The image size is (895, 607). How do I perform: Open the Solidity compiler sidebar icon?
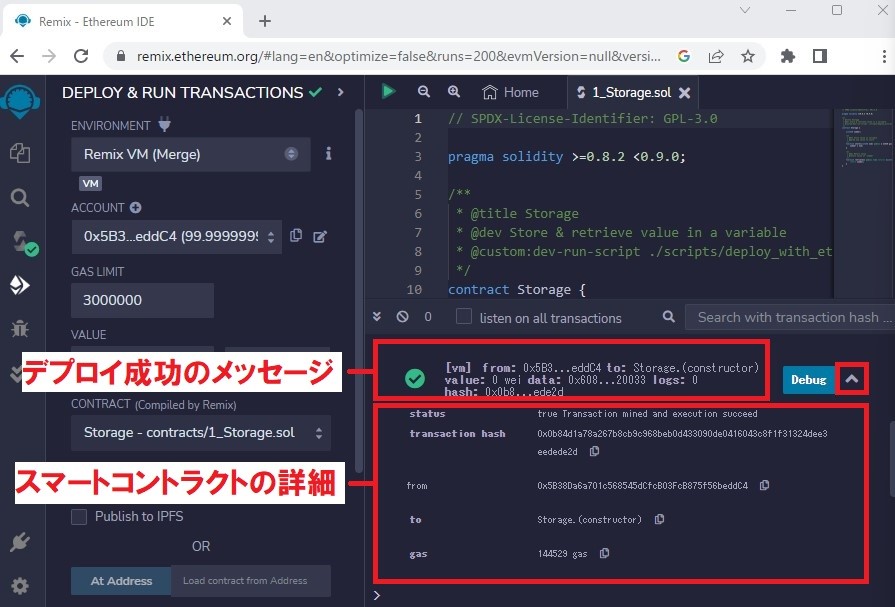(24, 242)
